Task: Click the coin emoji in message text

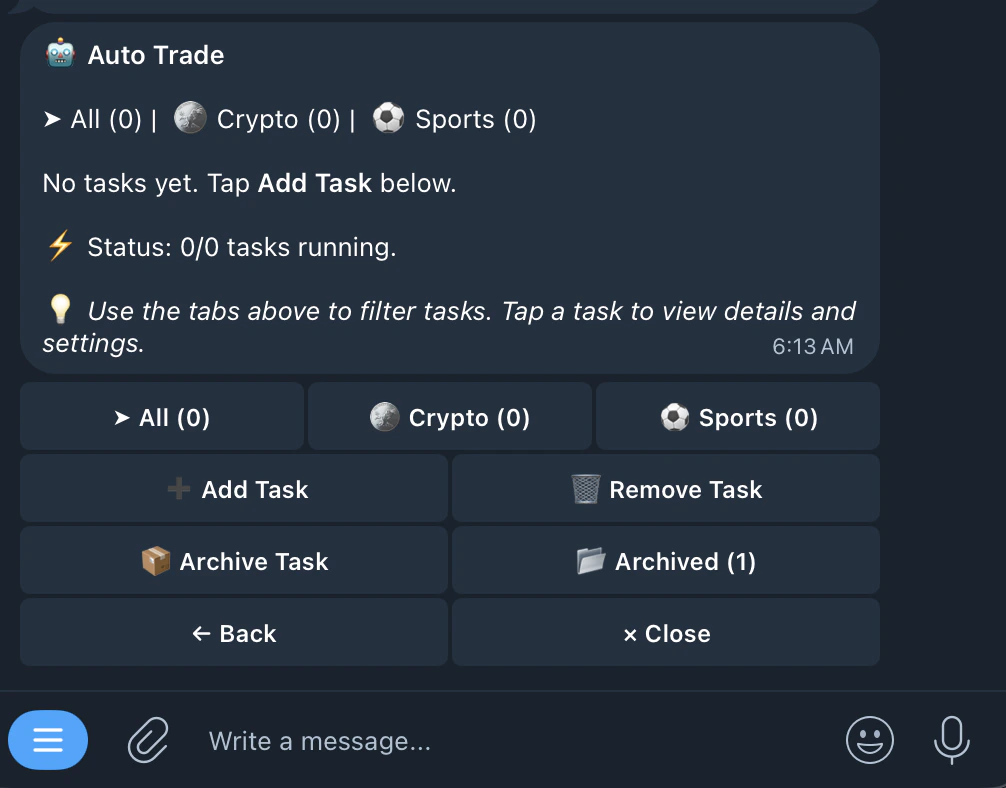Action: [190, 119]
